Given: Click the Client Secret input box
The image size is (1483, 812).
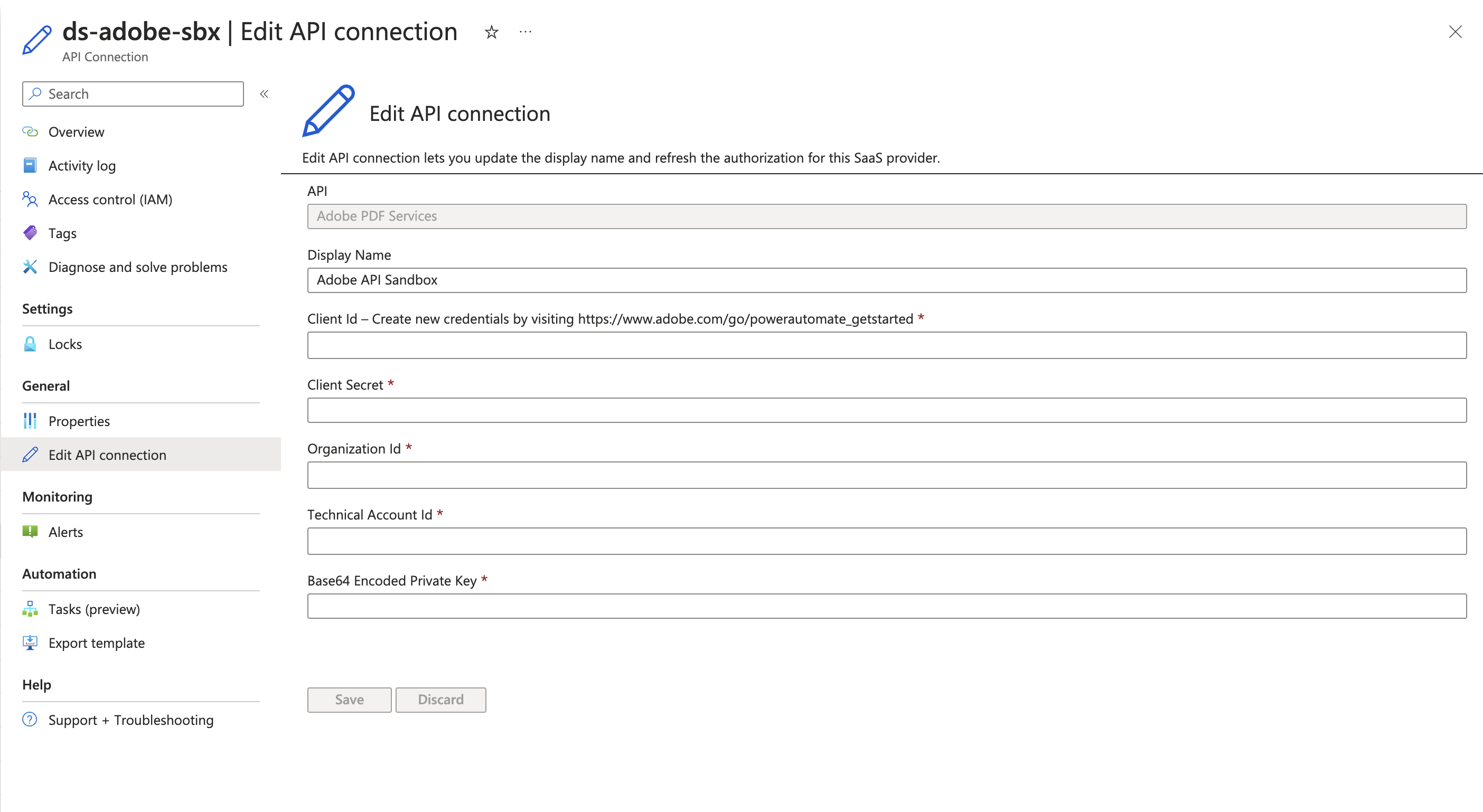Looking at the screenshot, I should 887,410.
